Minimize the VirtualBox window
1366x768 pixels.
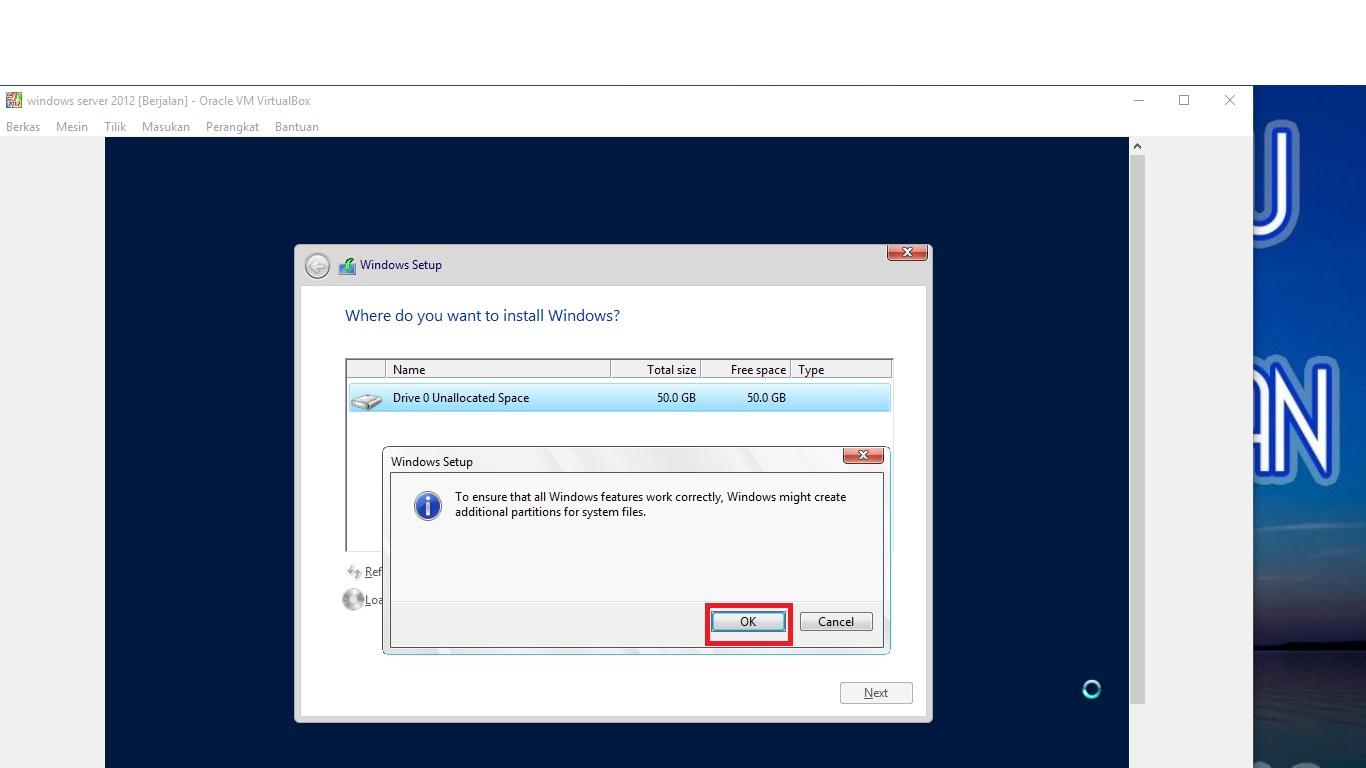pyautogui.click(x=1139, y=100)
